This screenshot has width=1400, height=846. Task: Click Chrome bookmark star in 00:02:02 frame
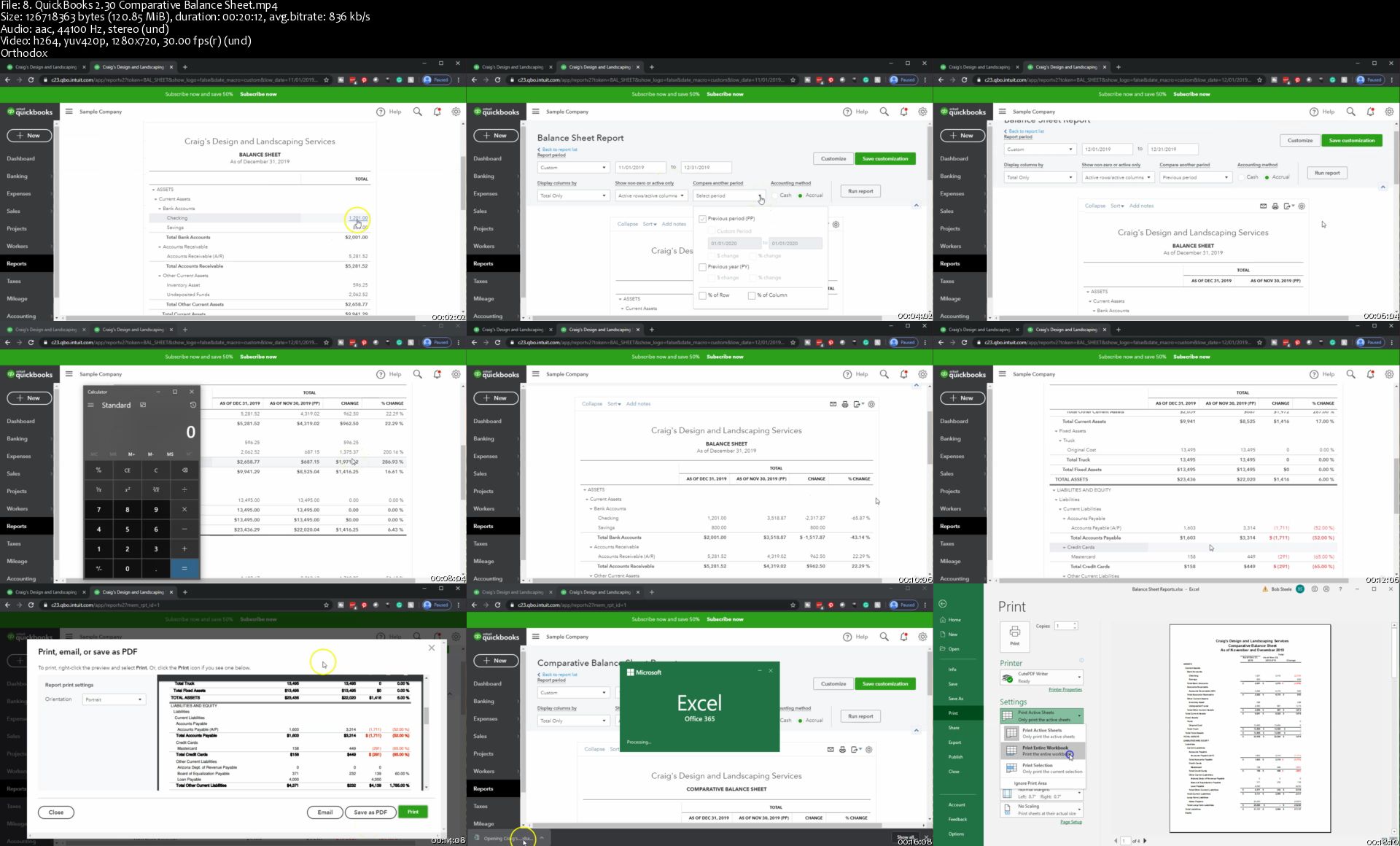click(x=326, y=79)
